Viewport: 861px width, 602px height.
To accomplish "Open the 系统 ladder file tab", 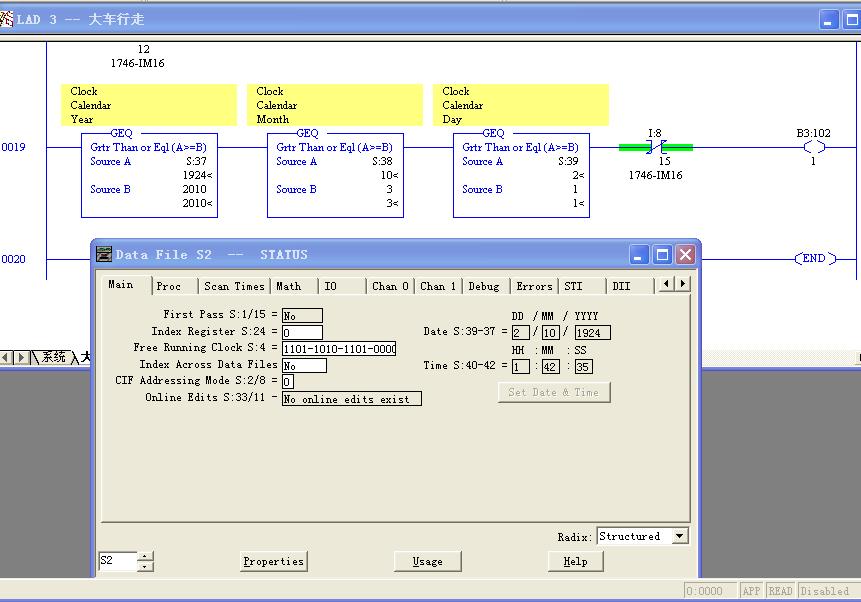I will coord(53,357).
